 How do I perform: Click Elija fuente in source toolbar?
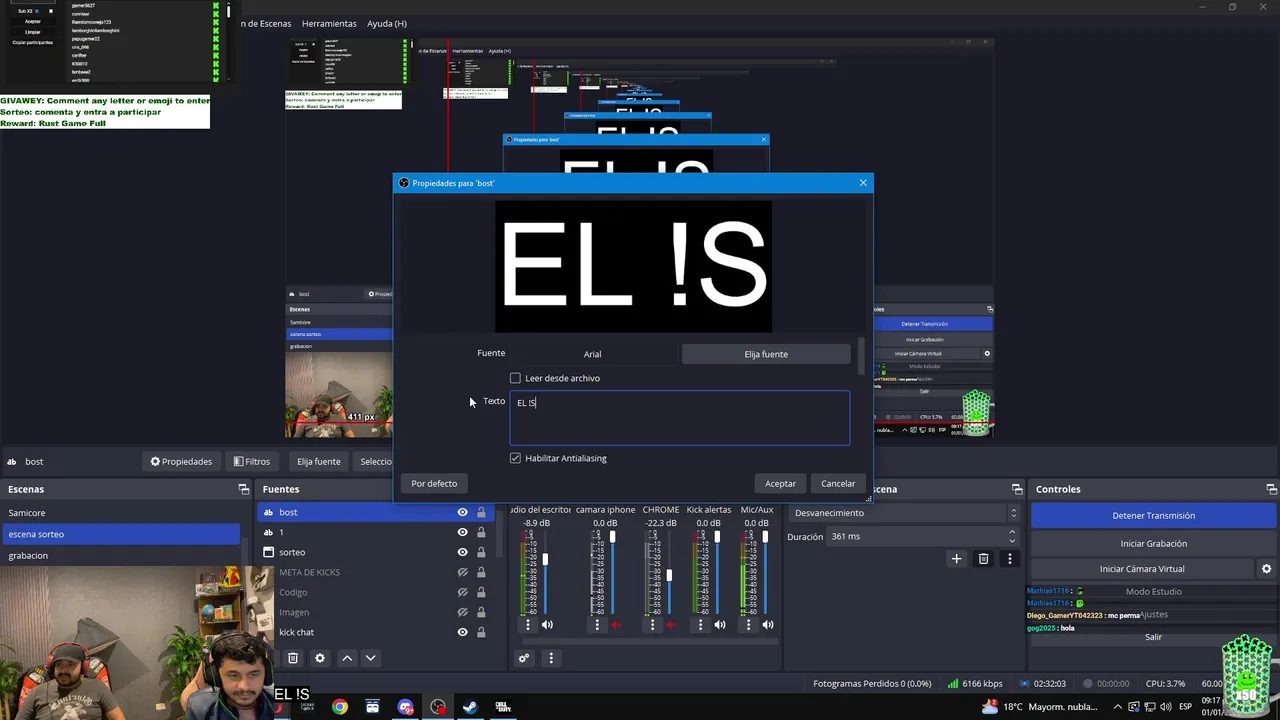318,461
